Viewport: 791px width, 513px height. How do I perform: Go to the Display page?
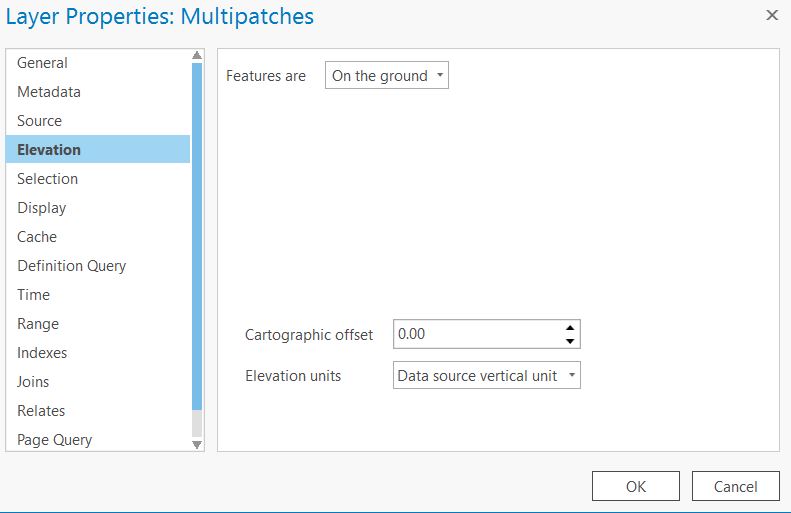pos(41,208)
